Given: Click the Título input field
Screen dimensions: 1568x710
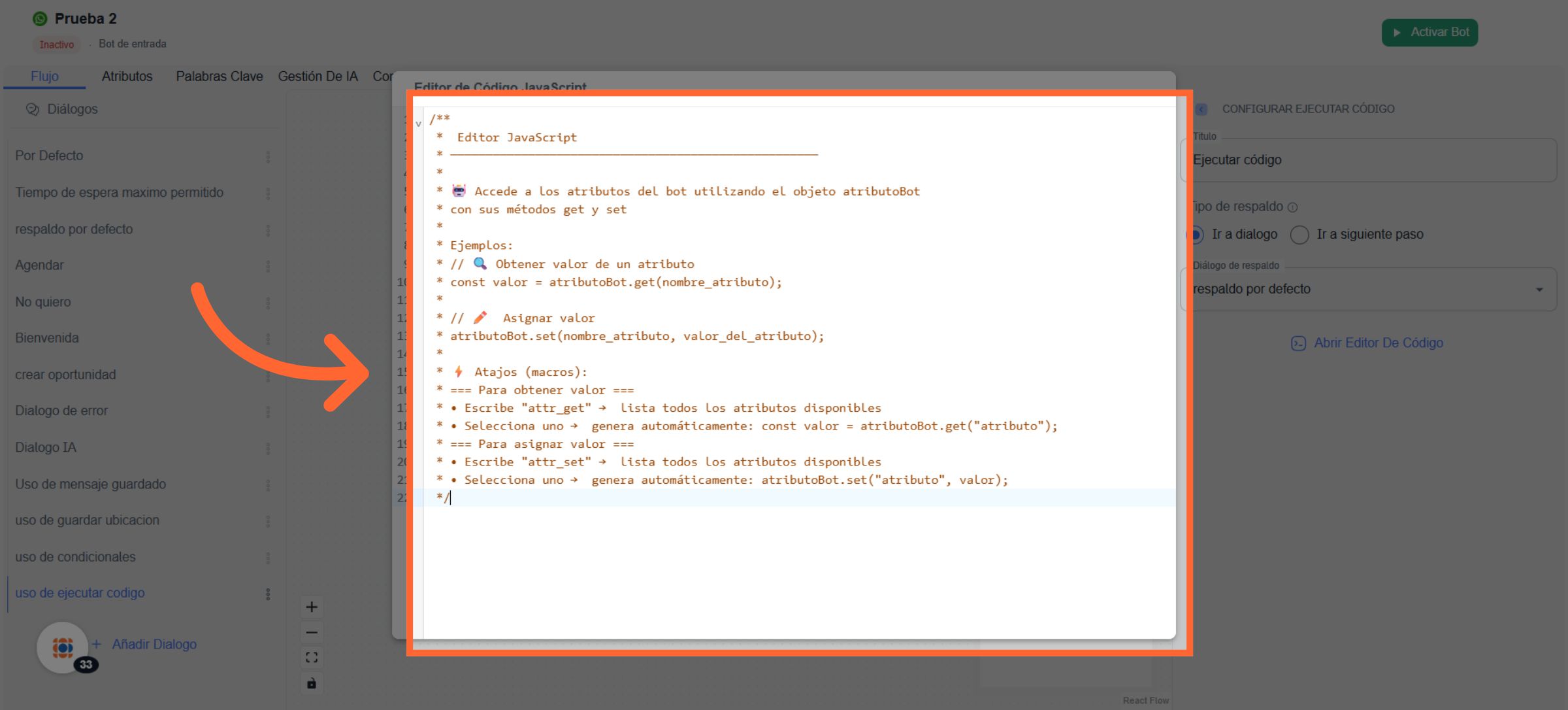Looking at the screenshot, I should pos(1368,160).
